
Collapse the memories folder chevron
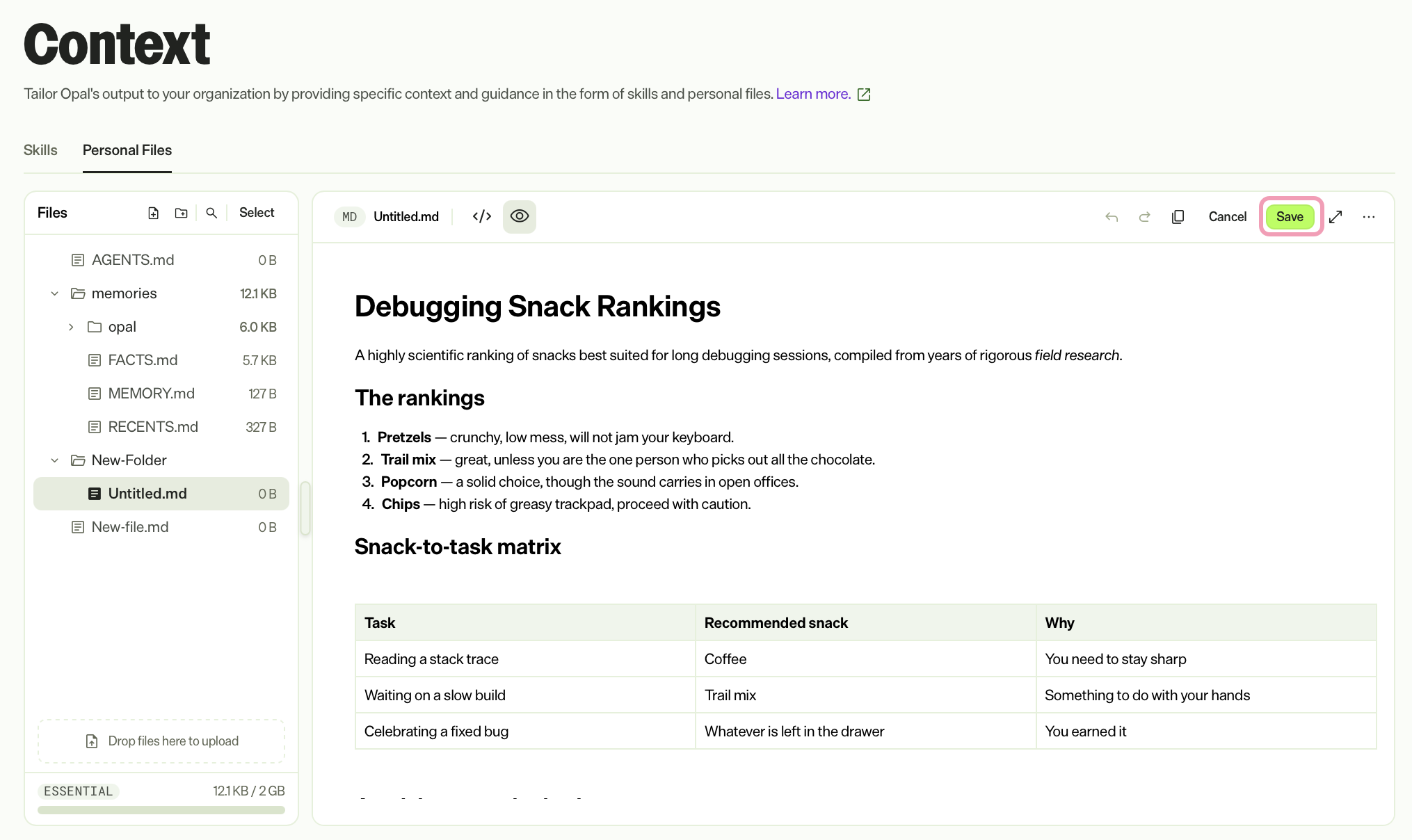pyautogui.click(x=55, y=293)
